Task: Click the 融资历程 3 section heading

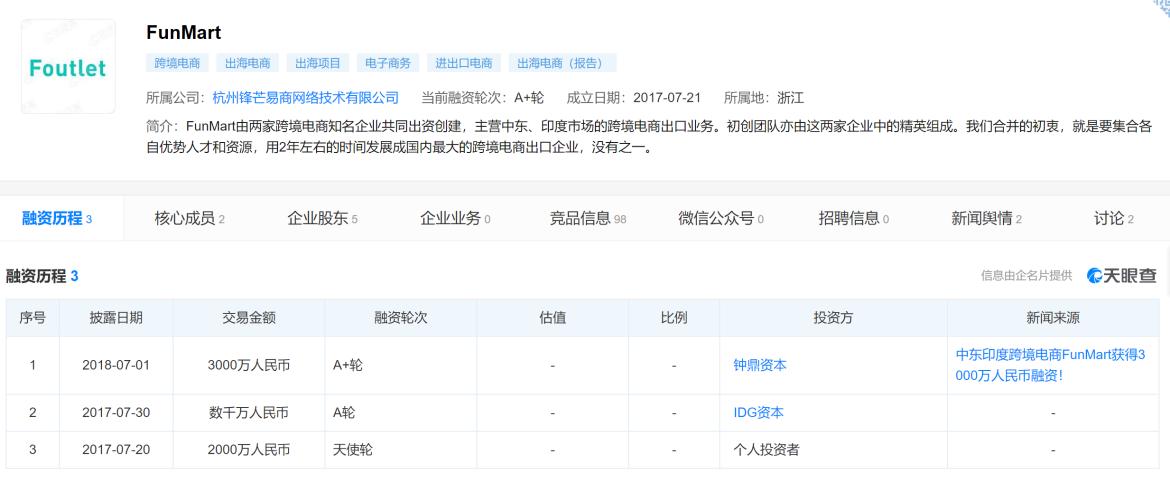Action: click(42, 276)
